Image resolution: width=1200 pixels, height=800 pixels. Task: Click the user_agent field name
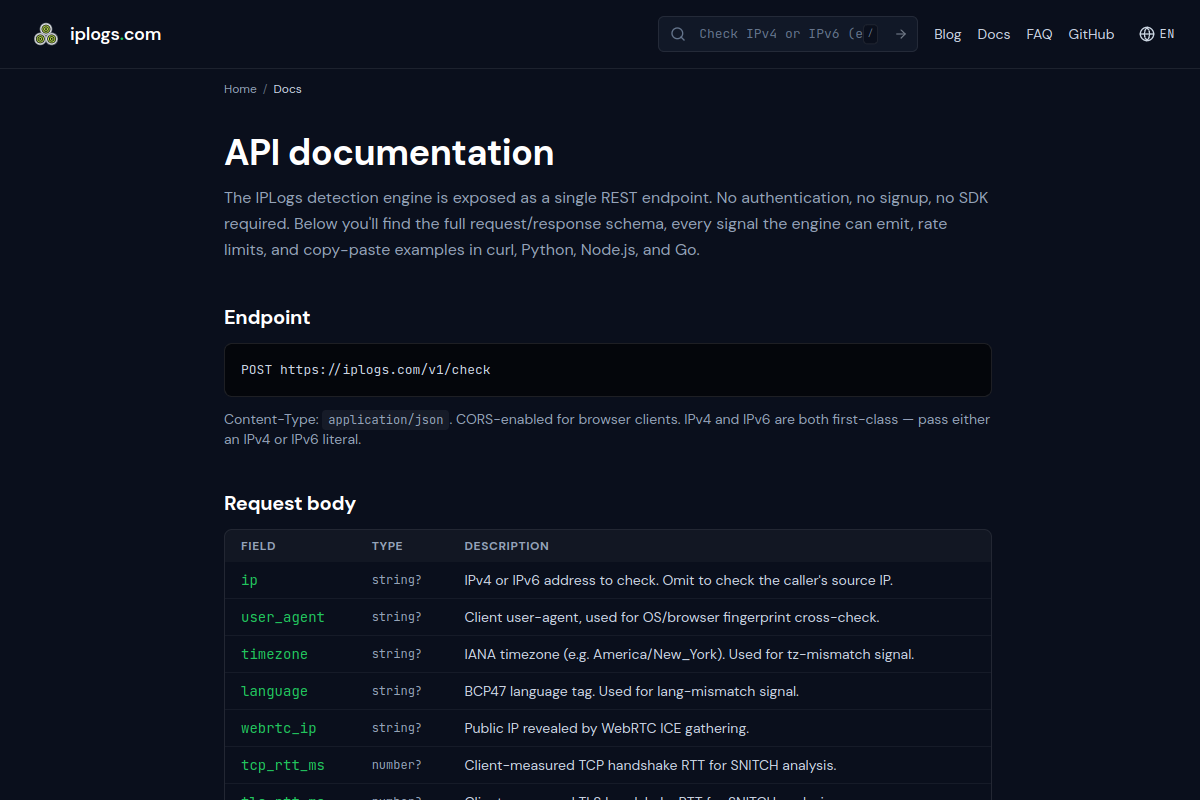click(283, 617)
